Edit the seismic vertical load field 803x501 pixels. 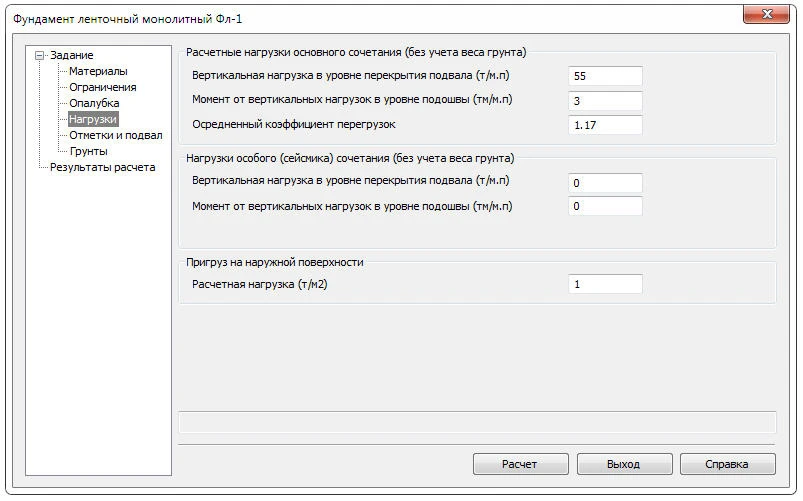604,183
